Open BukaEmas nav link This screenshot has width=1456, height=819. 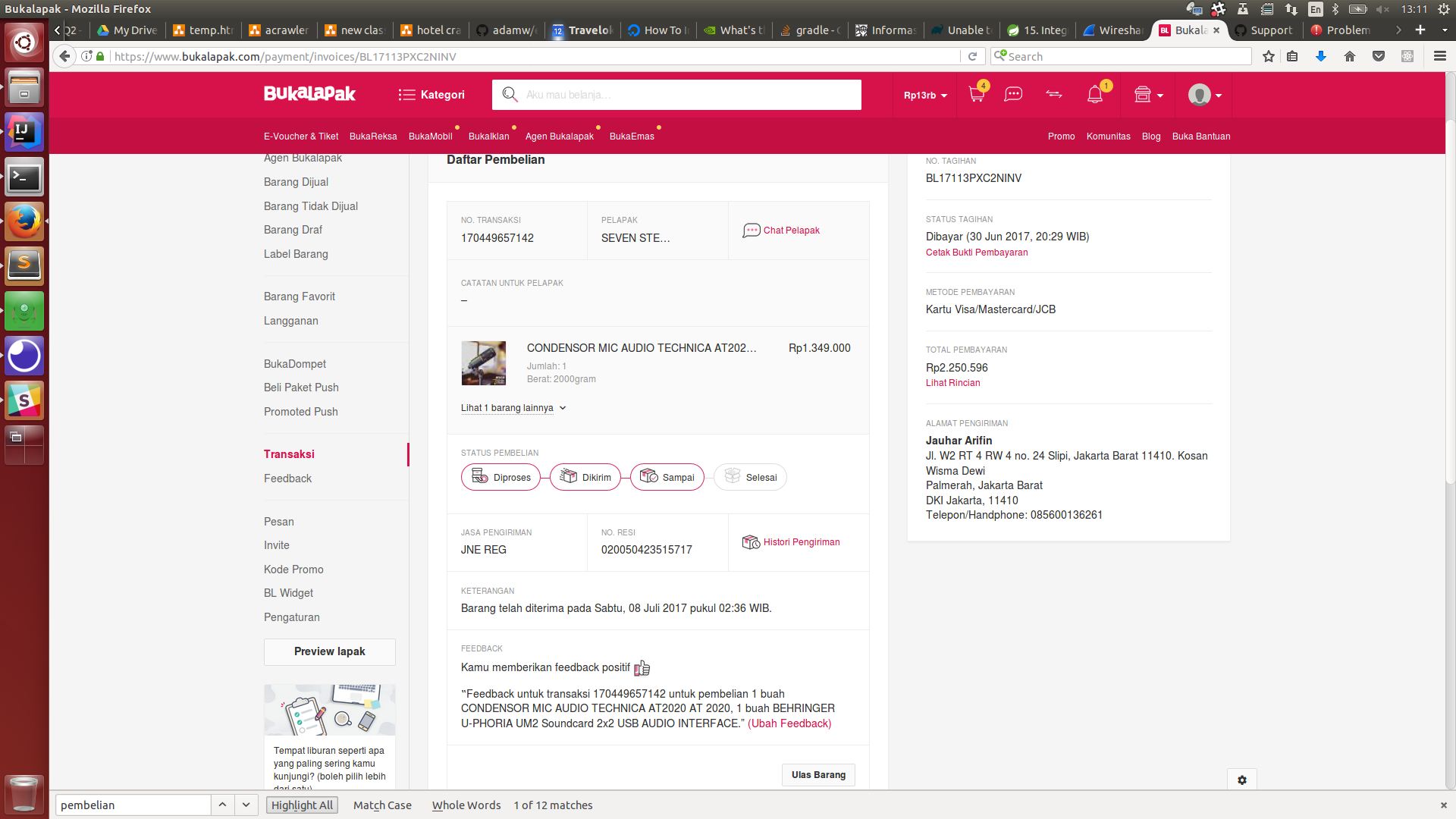click(x=632, y=136)
